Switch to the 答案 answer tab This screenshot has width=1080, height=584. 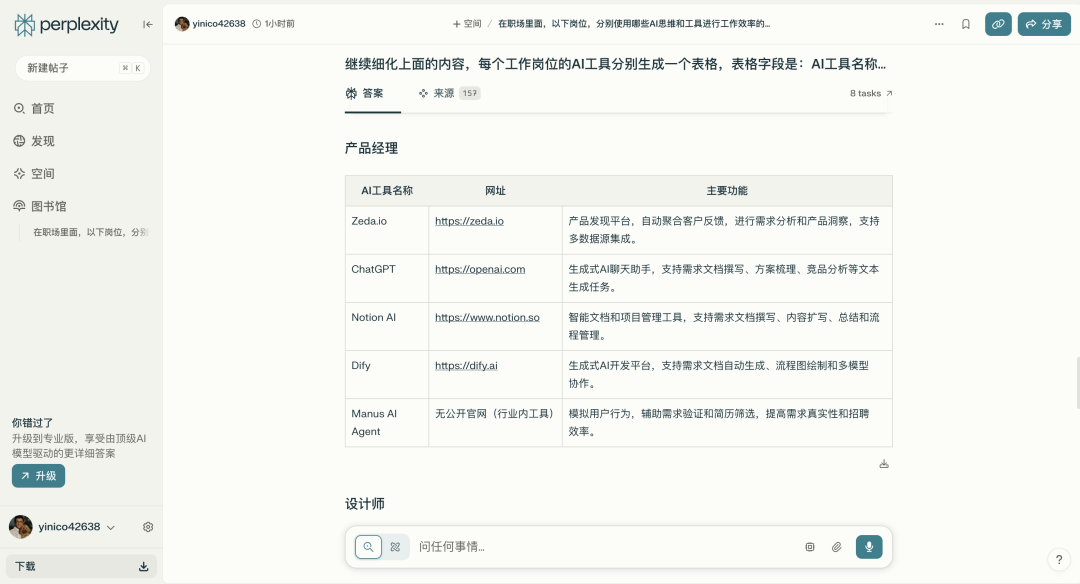pos(365,94)
